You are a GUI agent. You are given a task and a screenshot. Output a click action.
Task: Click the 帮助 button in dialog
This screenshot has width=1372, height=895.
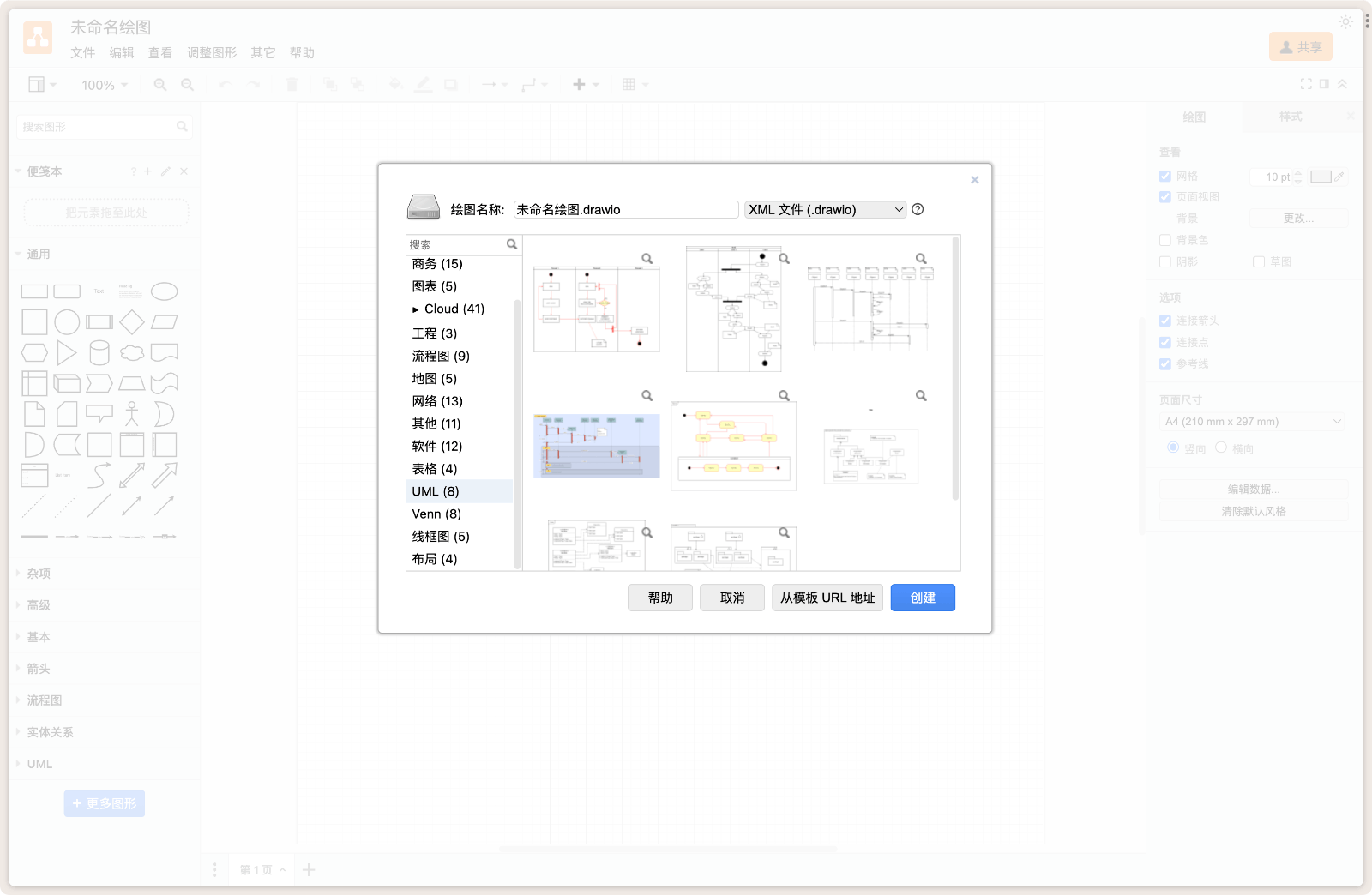(660, 598)
